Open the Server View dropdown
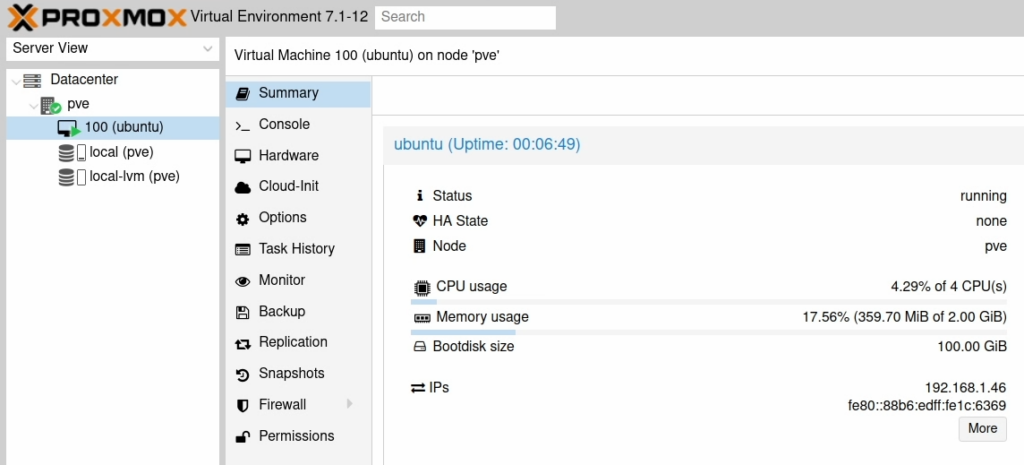 (112, 48)
